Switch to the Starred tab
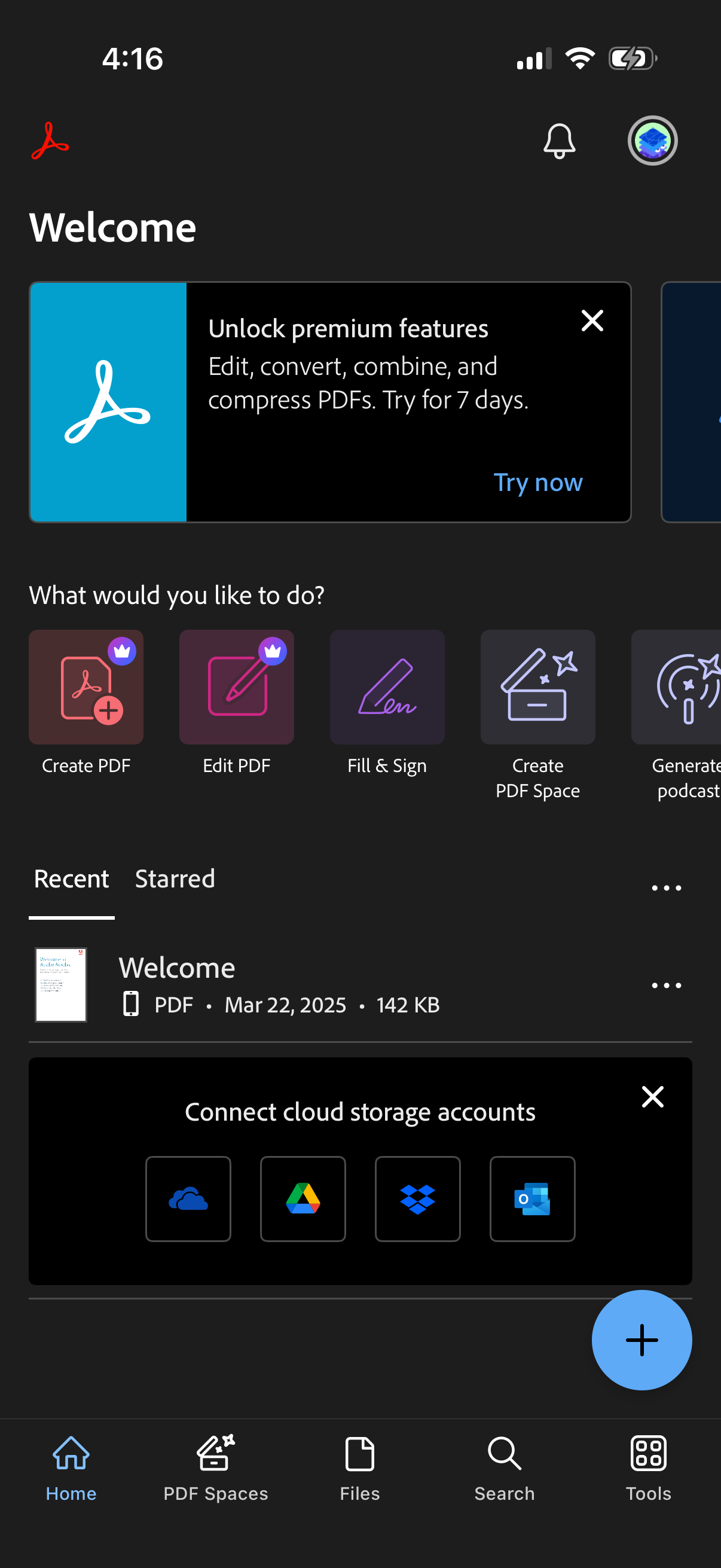 click(175, 879)
